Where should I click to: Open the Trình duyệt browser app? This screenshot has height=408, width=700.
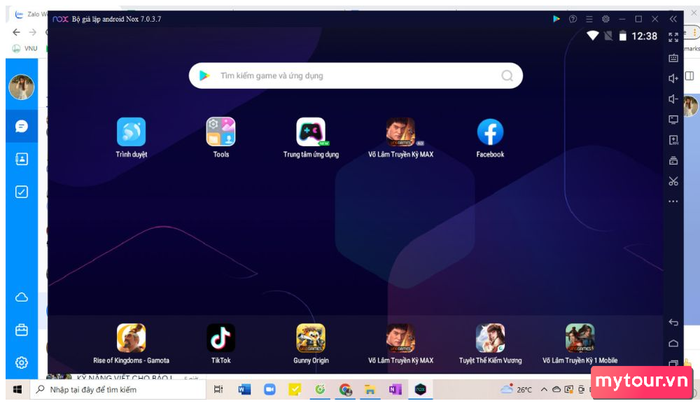tap(131, 132)
